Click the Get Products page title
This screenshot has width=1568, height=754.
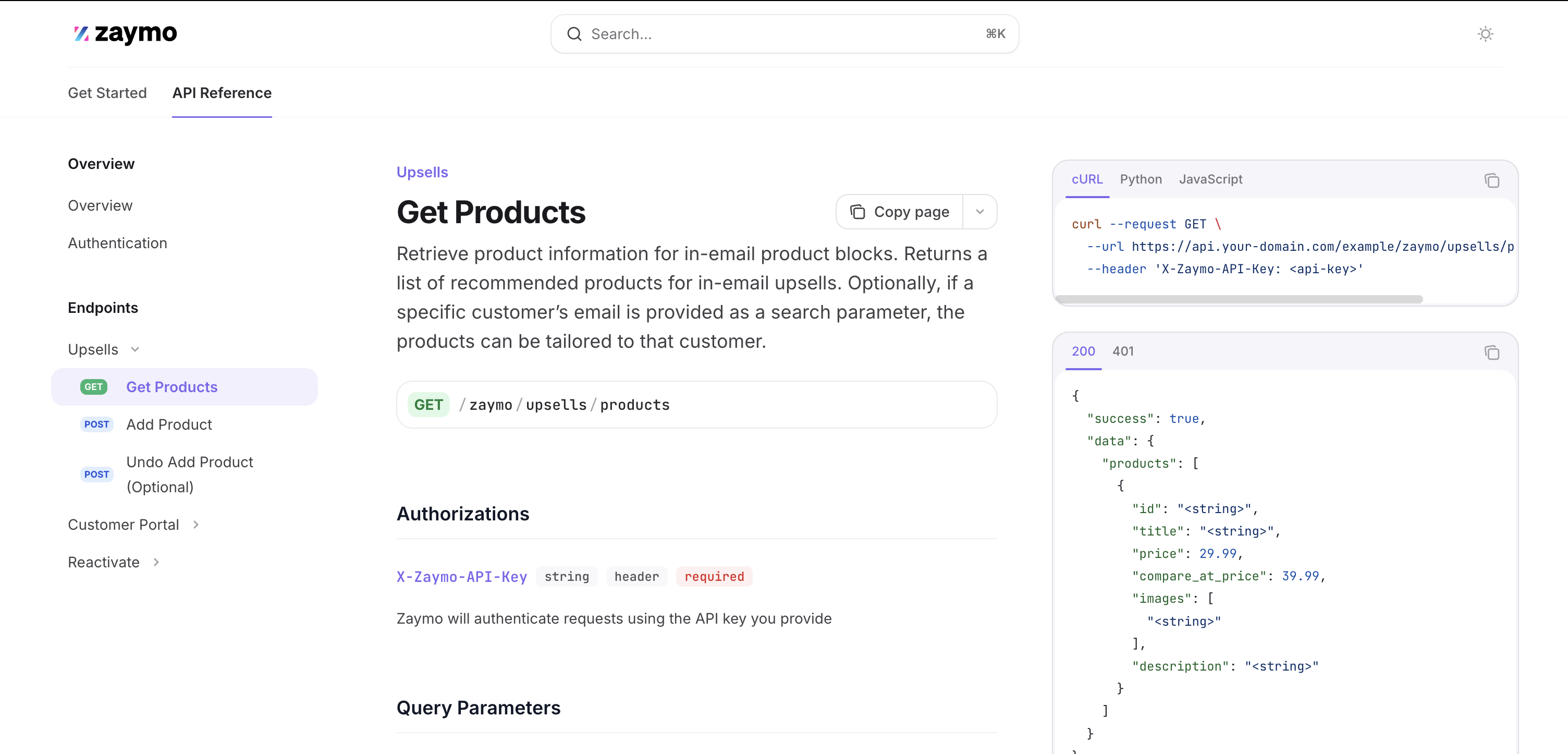[x=491, y=213]
